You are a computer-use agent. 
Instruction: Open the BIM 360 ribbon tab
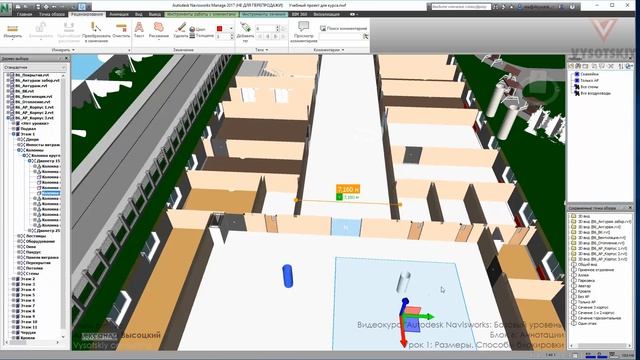coord(299,14)
